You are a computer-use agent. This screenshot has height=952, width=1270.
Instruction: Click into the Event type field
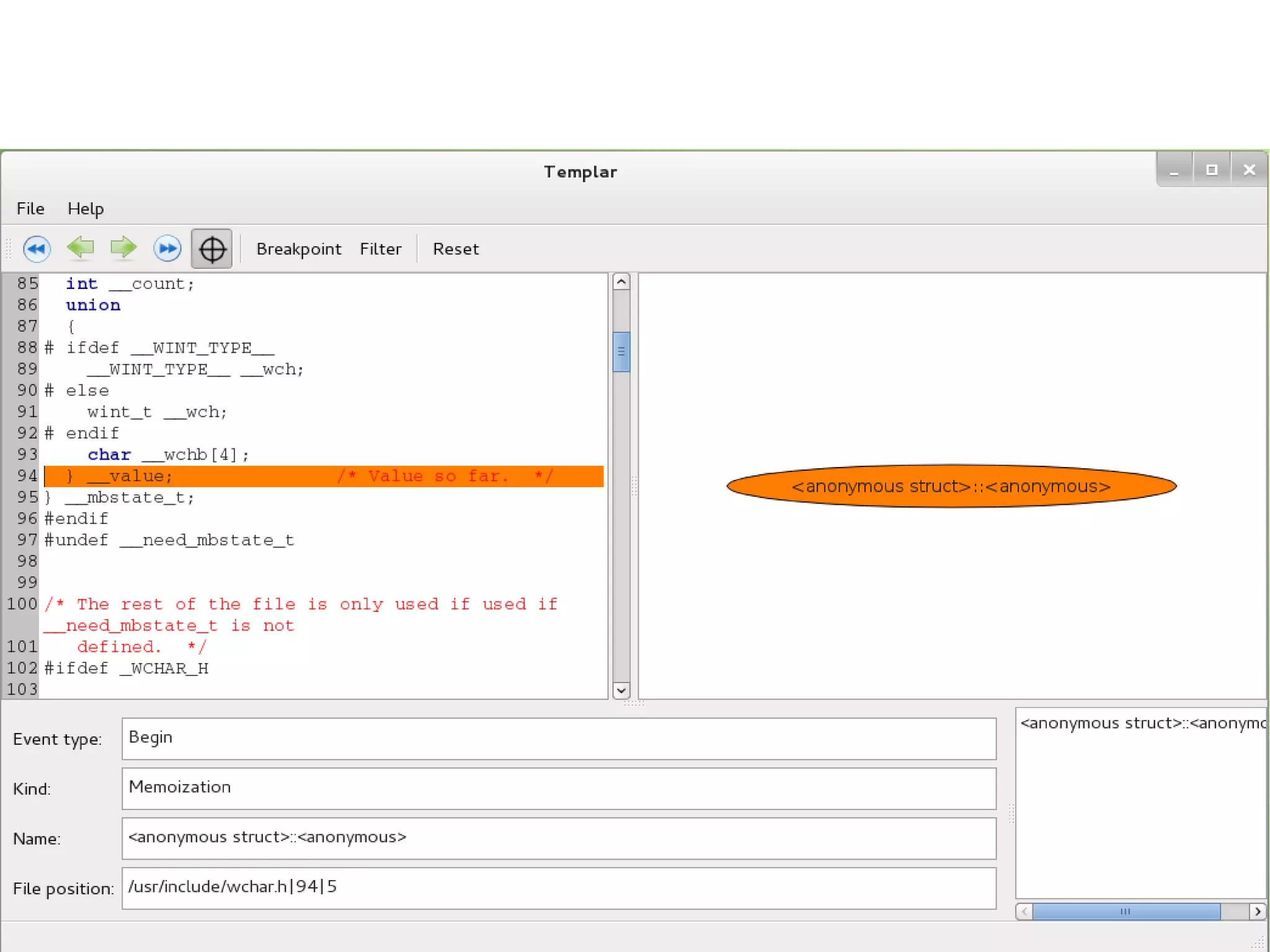coord(558,738)
